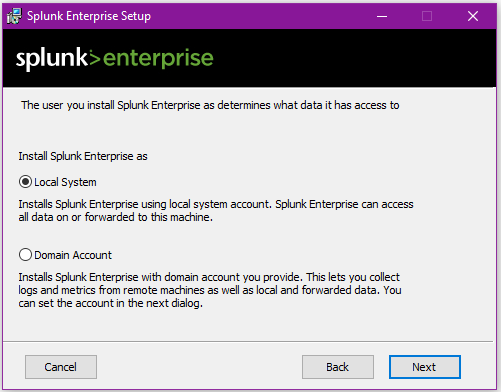Go to the Next setup step
The image size is (501, 392).
click(425, 367)
